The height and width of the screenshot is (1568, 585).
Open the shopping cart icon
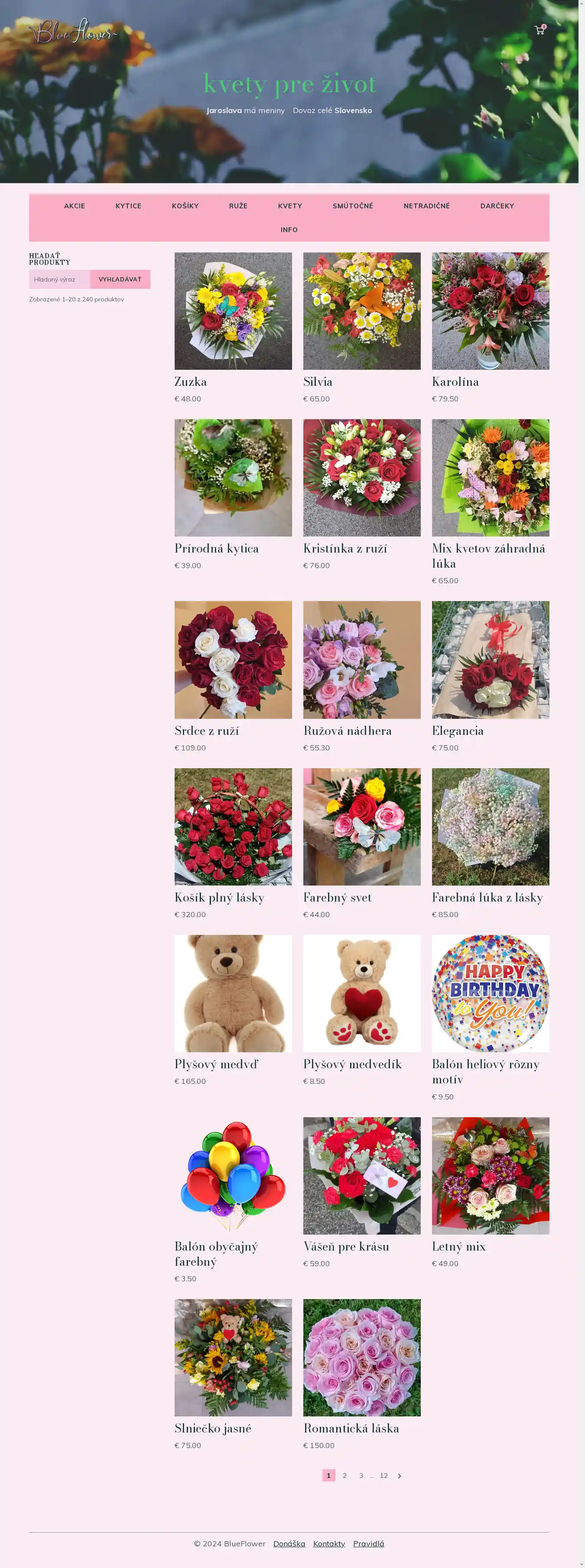coord(539,30)
